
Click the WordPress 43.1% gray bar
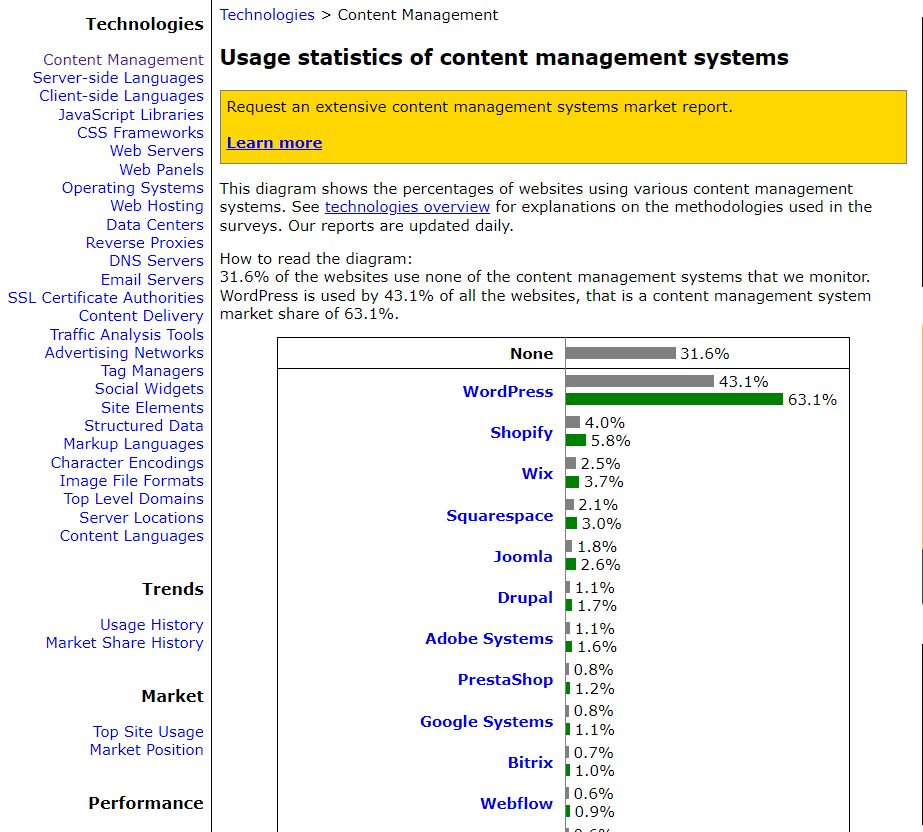click(640, 382)
